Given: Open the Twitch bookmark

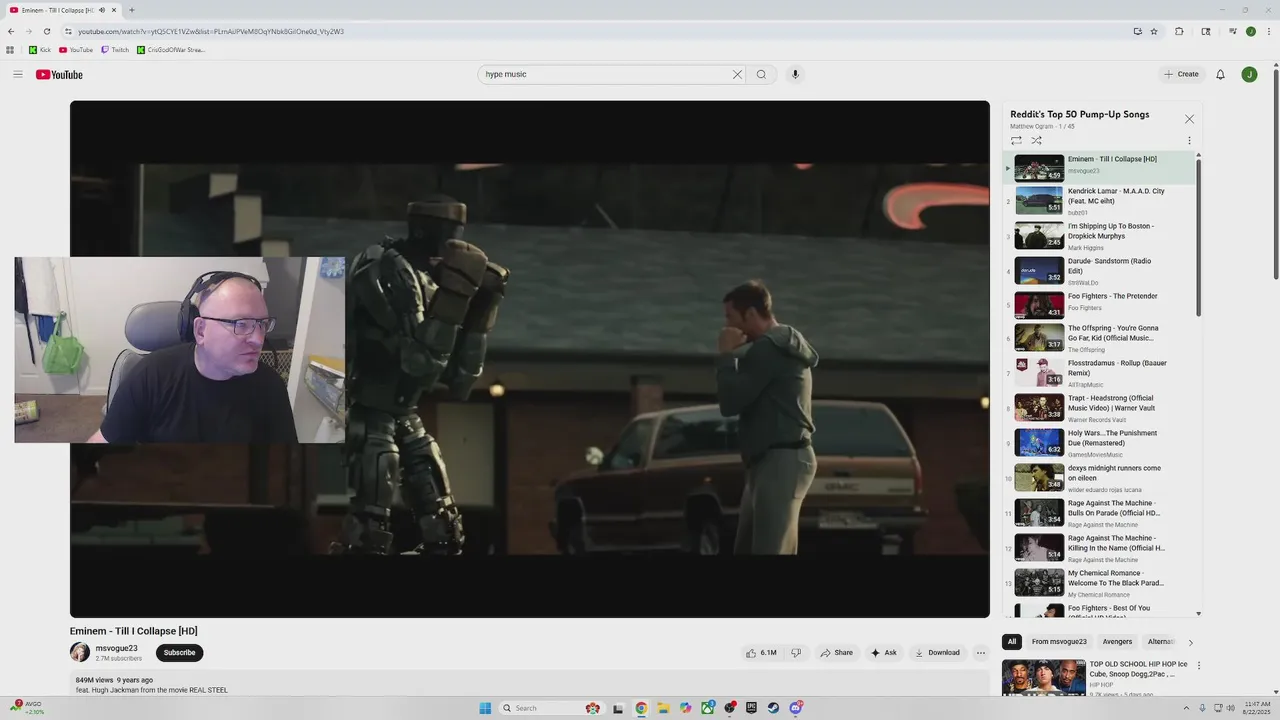Looking at the screenshot, I should point(115,50).
